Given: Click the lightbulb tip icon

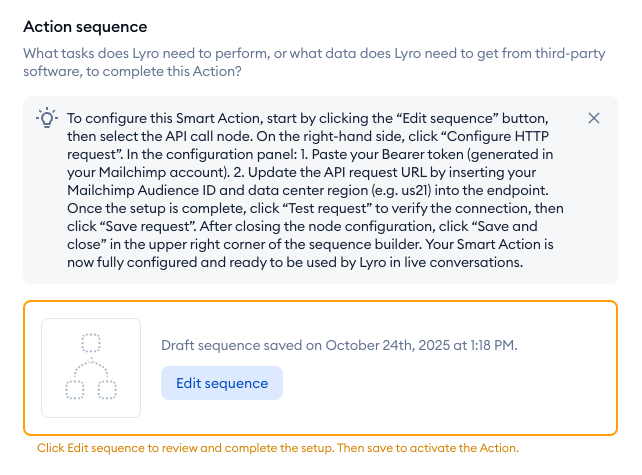Looking at the screenshot, I should coord(47,118).
